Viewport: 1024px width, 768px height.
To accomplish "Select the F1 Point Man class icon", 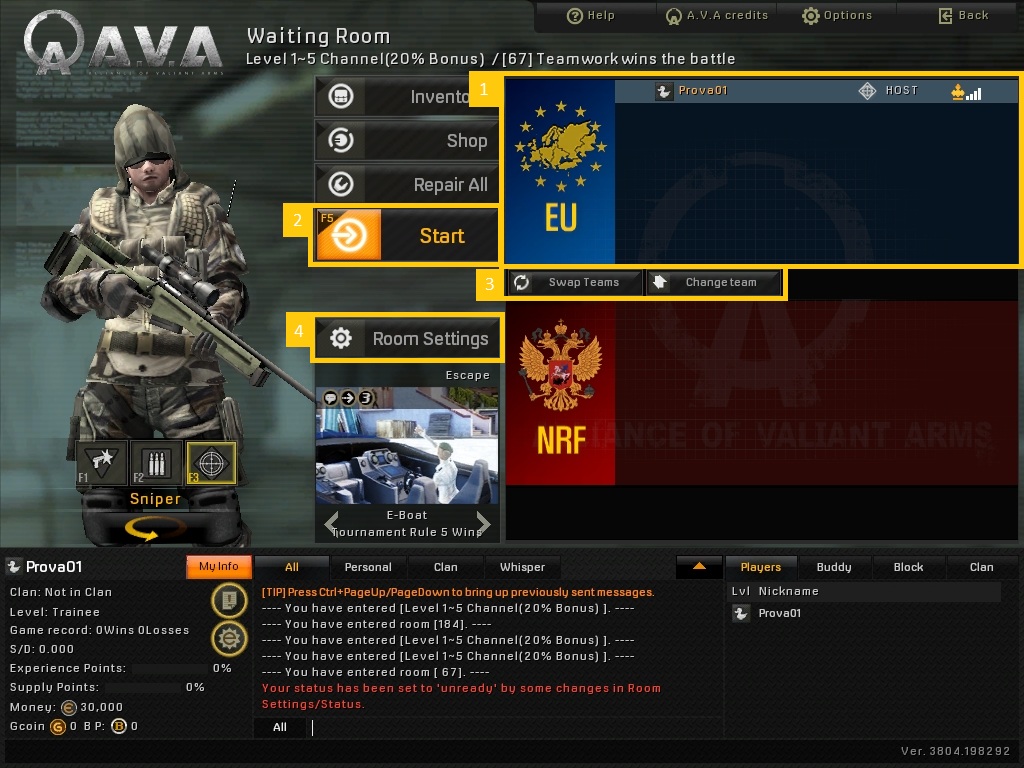I will 102,464.
